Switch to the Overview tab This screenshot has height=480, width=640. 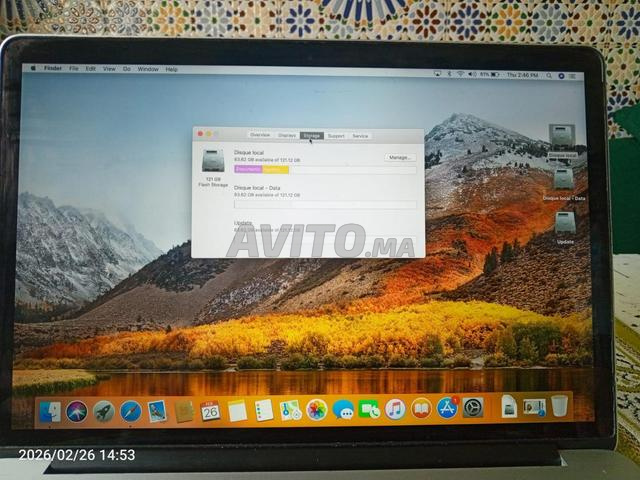(x=260, y=135)
